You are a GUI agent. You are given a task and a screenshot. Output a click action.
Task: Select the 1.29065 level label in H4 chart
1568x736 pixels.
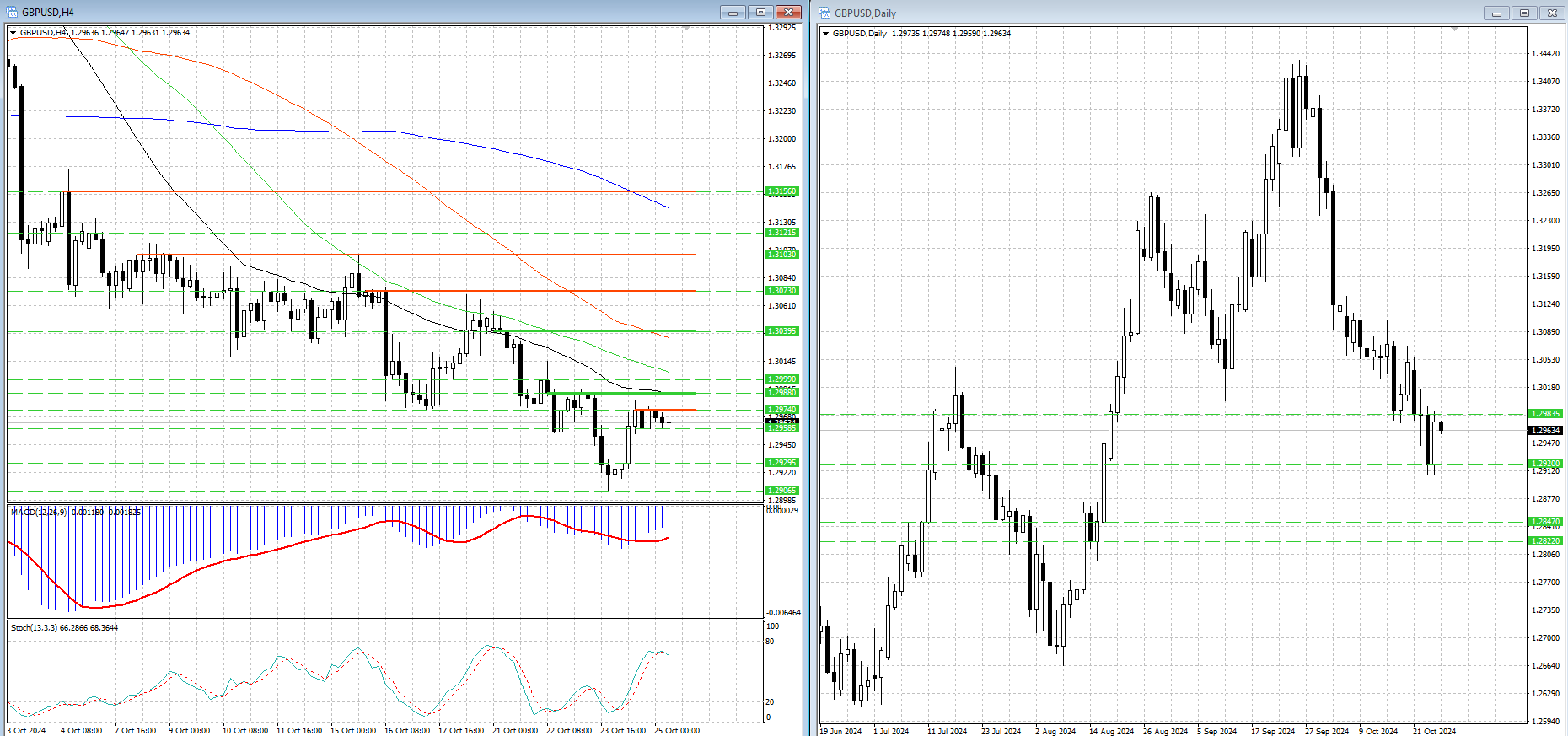[781, 491]
